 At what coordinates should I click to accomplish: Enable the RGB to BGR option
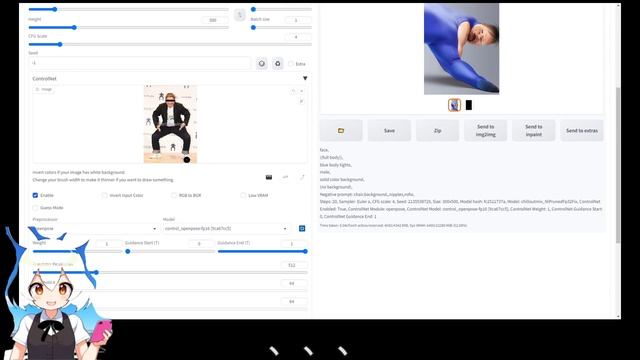174,195
